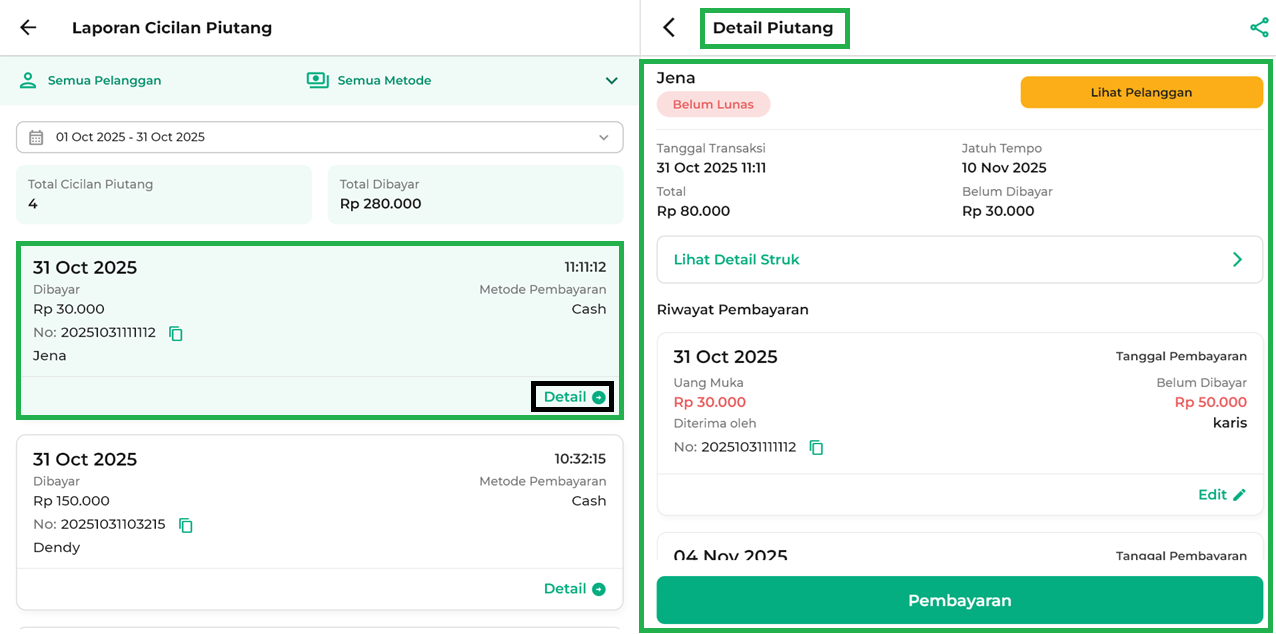Screen dimensions: 1276x634
Task: Select Dendy's Rp 150.000 installment card
Action: (x=320, y=501)
